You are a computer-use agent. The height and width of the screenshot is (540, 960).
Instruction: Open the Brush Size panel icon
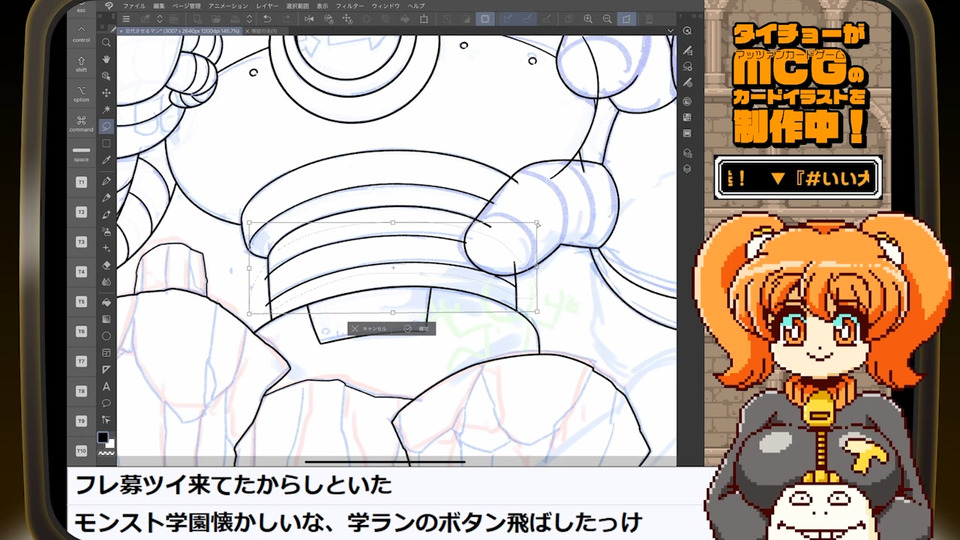(x=688, y=83)
